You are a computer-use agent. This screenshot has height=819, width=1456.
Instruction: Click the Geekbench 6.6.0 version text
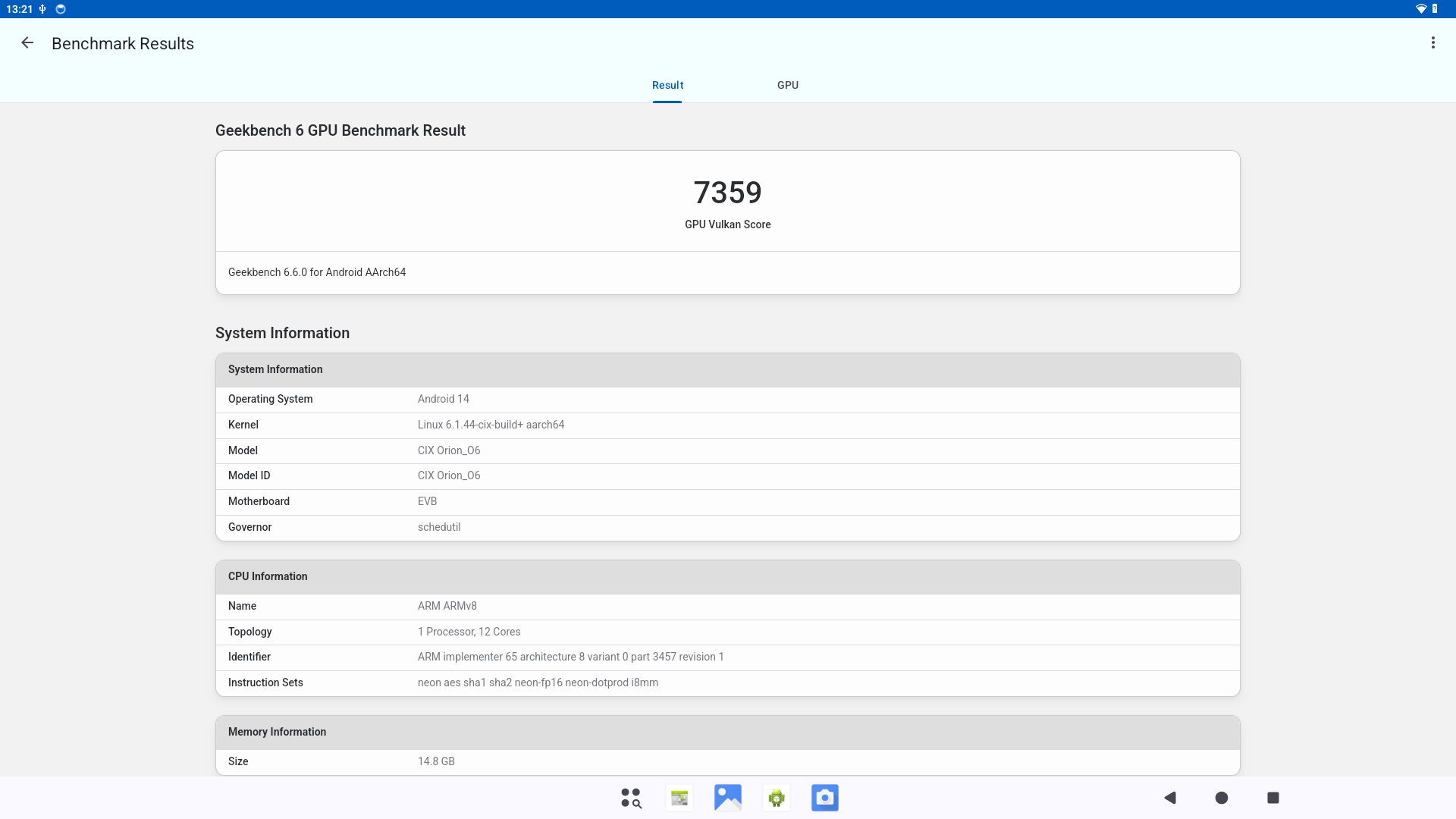(x=317, y=272)
